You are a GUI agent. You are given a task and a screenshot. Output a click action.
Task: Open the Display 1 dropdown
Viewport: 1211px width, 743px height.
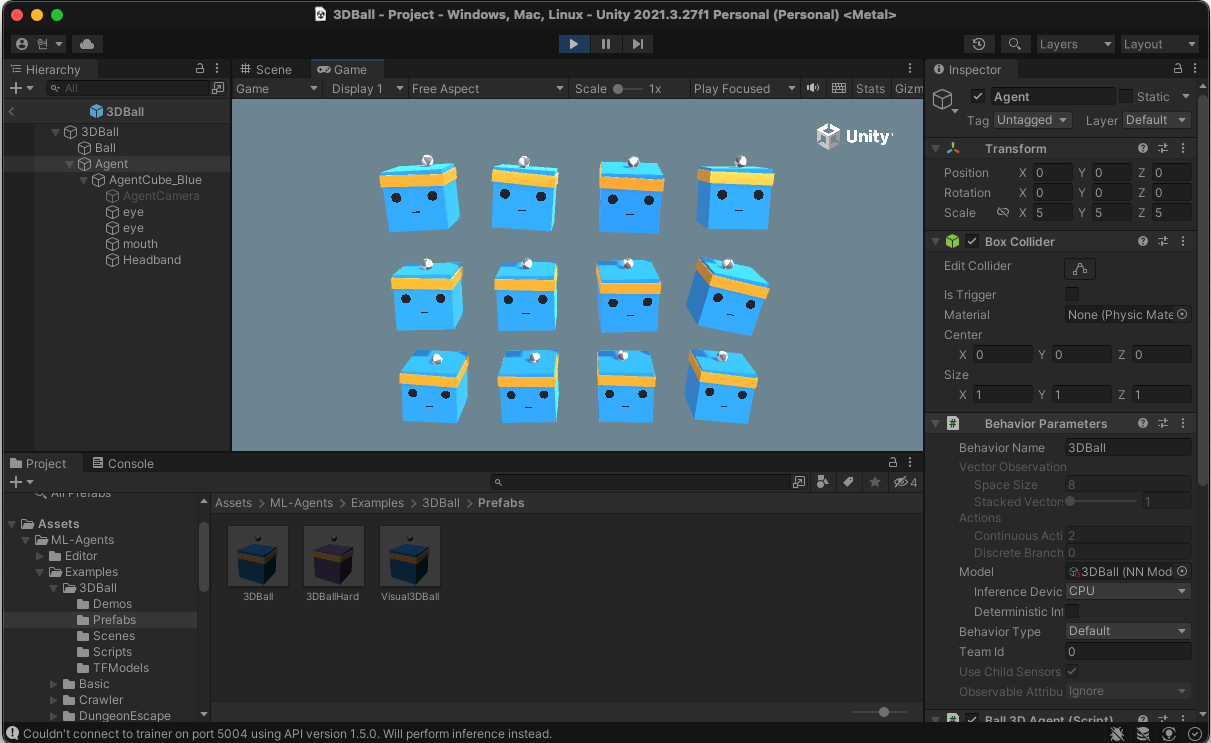tap(365, 88)
